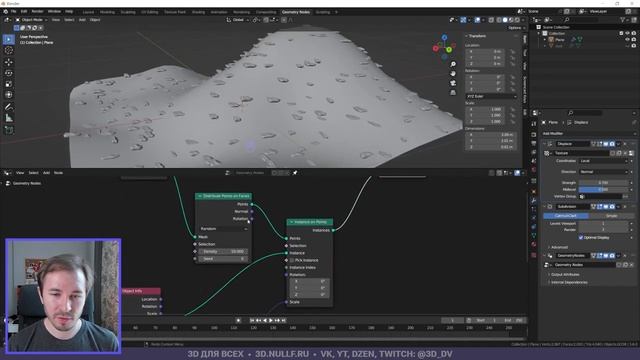Open the Object Data green triangle tab

pyautogui.click(x=533, y=236)
